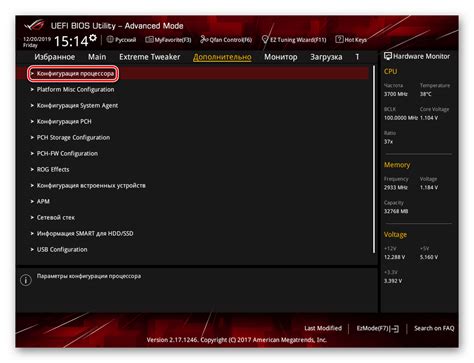
Task: Expand PCH Storage Configuration submenu
Action: point(73,137)
